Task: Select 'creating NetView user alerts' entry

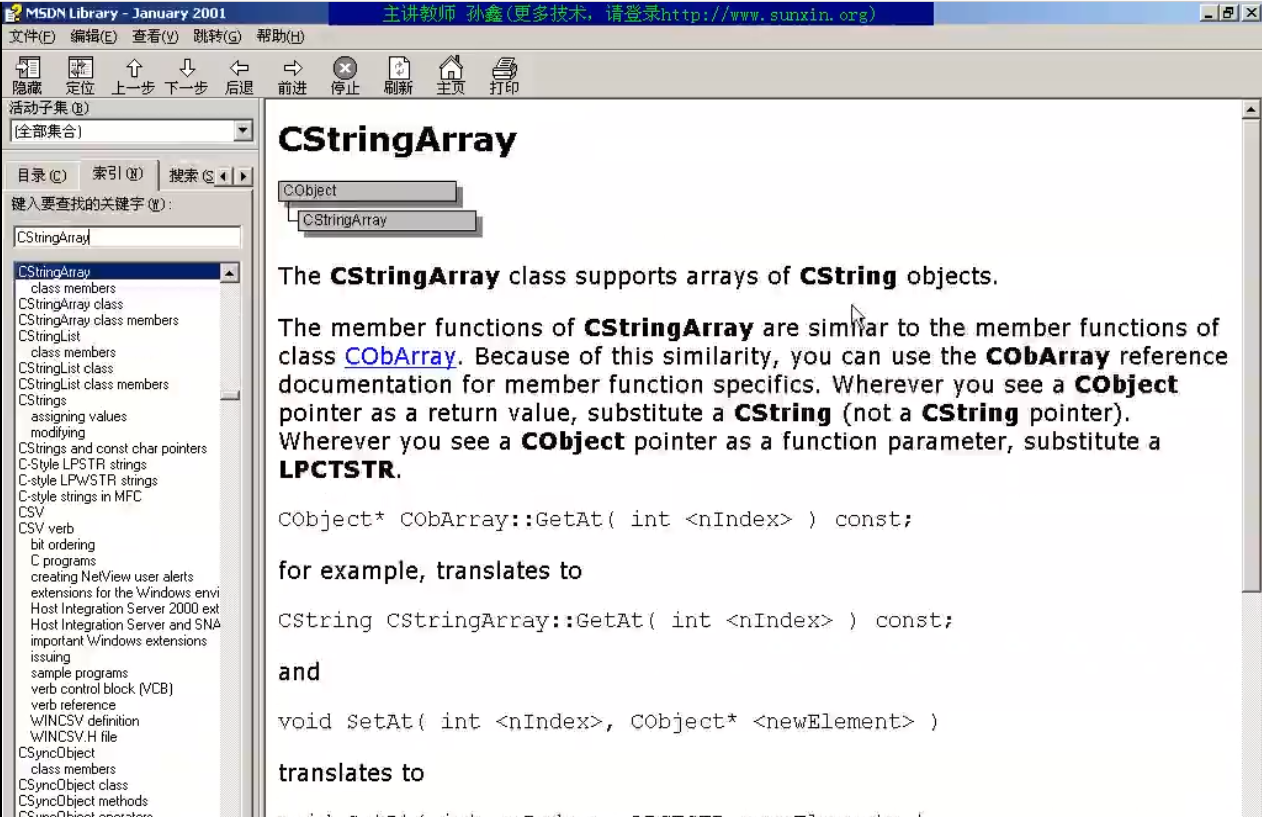Action: coord(112,577)
